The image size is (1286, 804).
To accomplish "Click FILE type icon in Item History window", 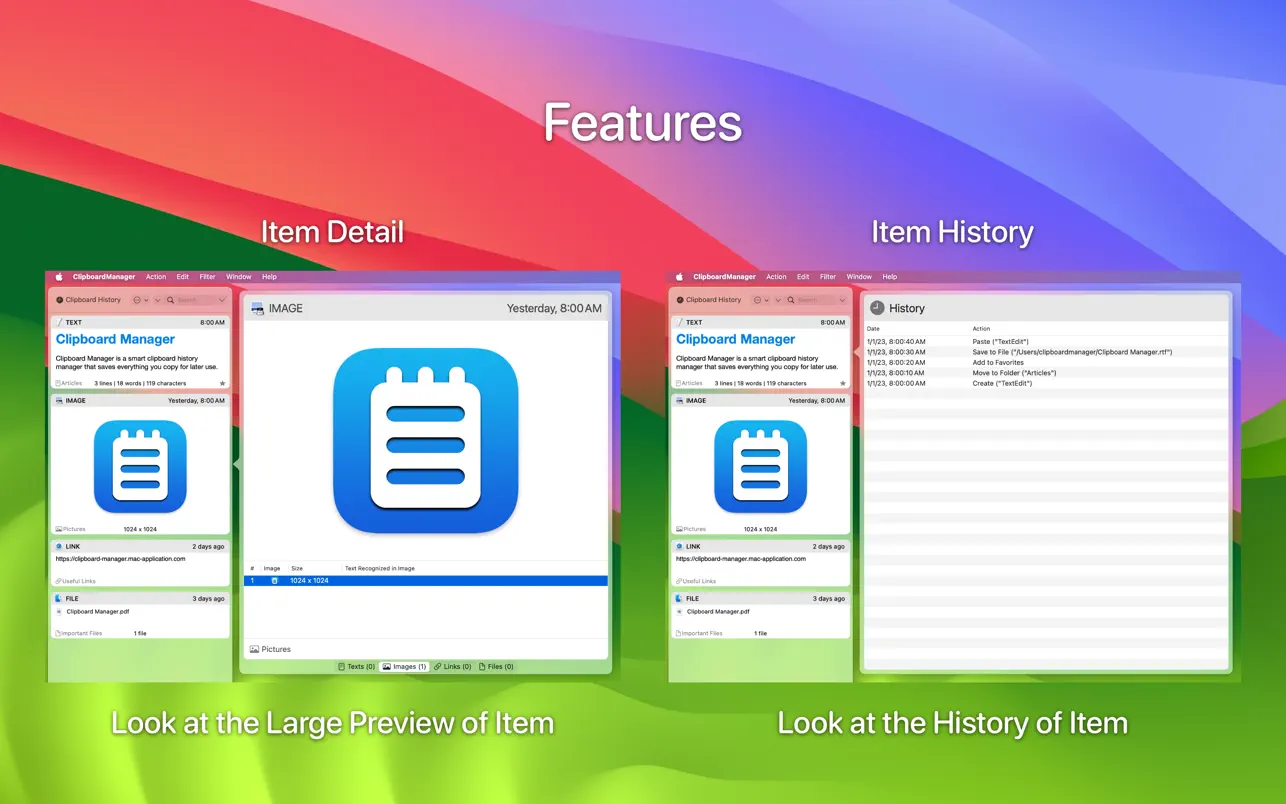I will 679,598.
